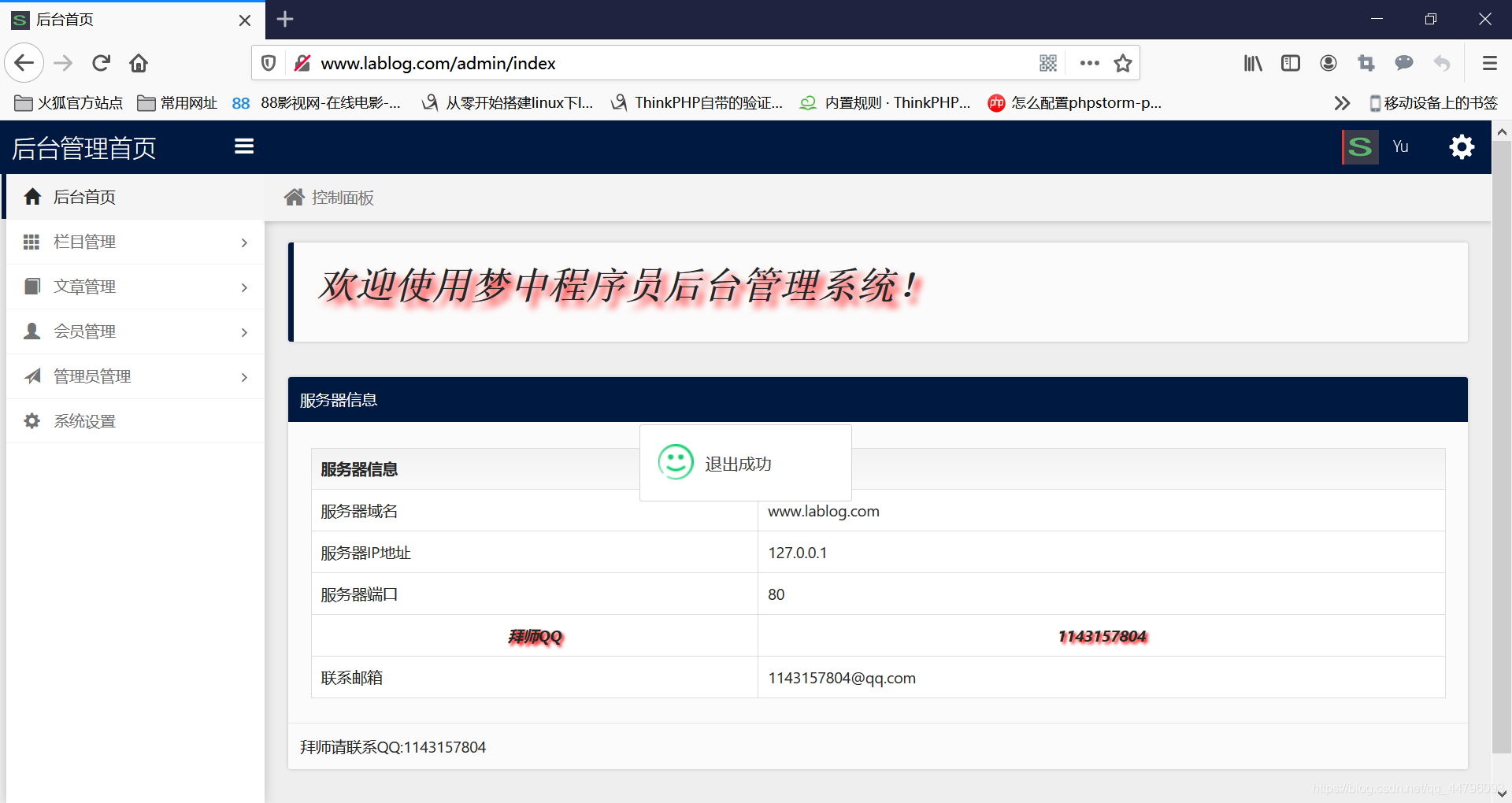
Task: Click the 退出成功 smiley face icon
Action: click(x=676, y=462)
